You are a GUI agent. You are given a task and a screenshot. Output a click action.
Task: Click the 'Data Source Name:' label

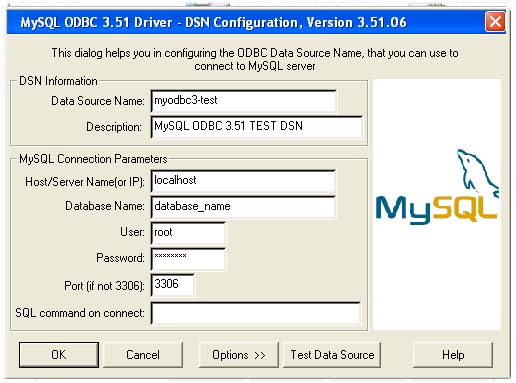(x=98, y=101)
